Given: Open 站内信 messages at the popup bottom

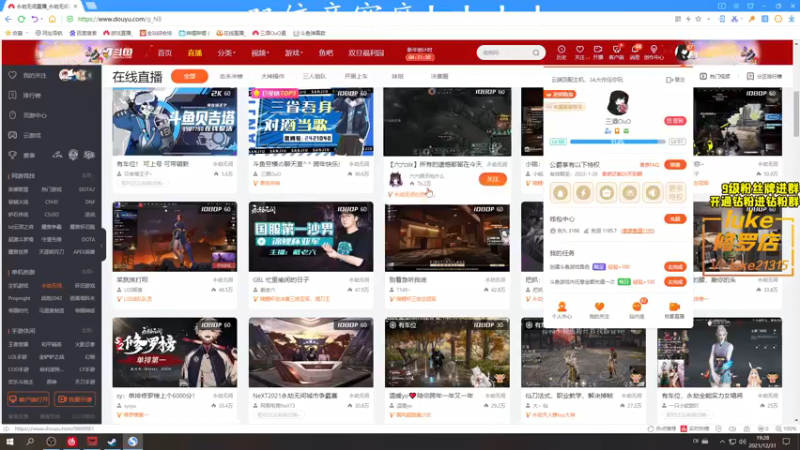Looking at the screenshot, I should [x=637, y=310].
